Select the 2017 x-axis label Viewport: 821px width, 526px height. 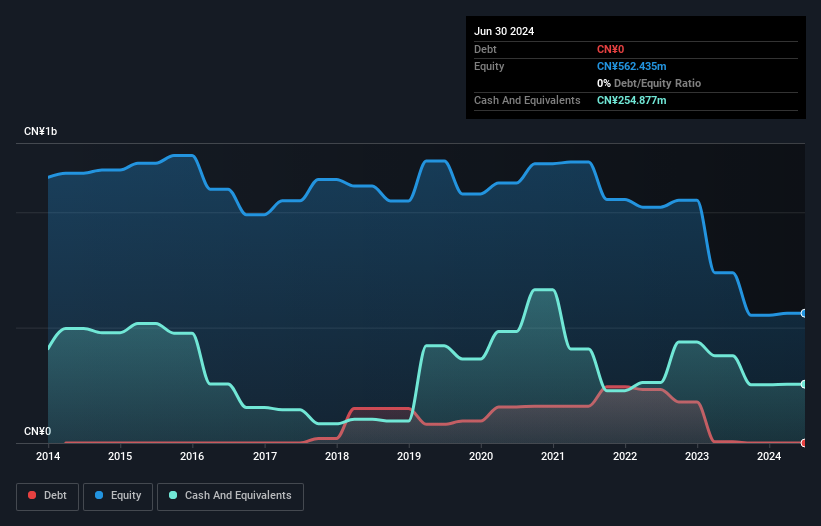pyautogui.click(x=265, y=456)
